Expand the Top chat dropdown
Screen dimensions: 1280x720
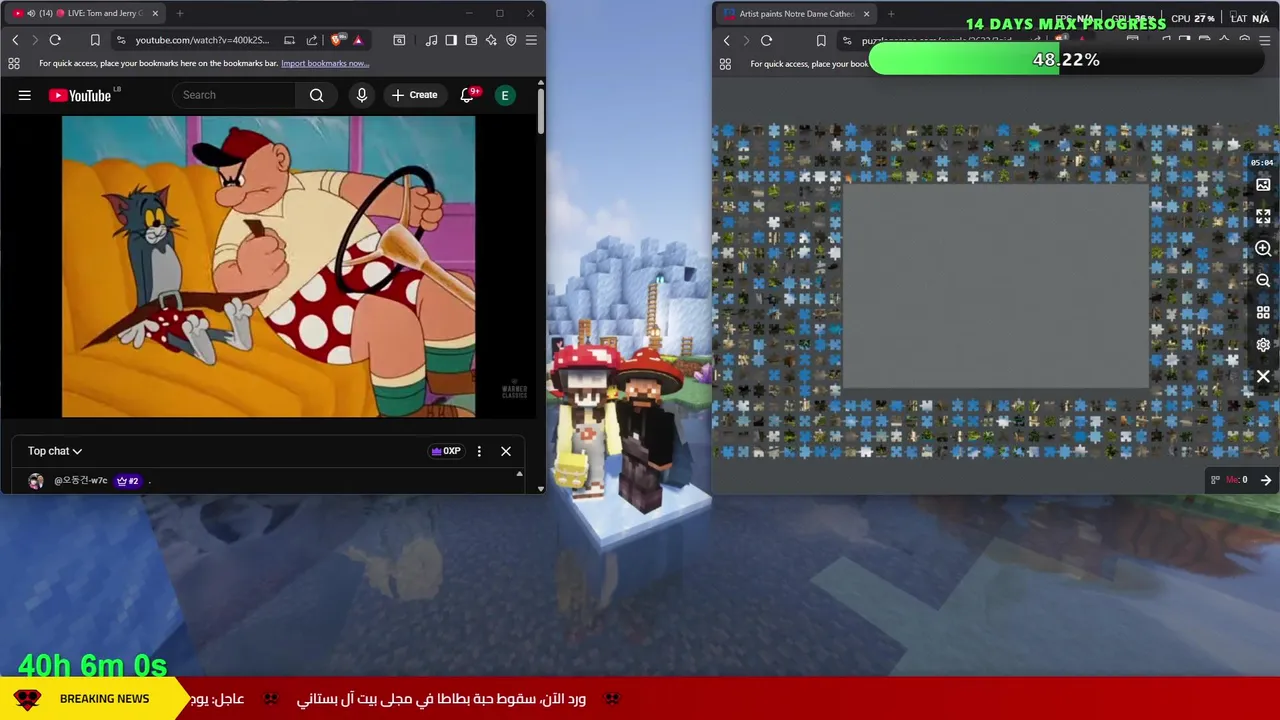pos(55,451)
